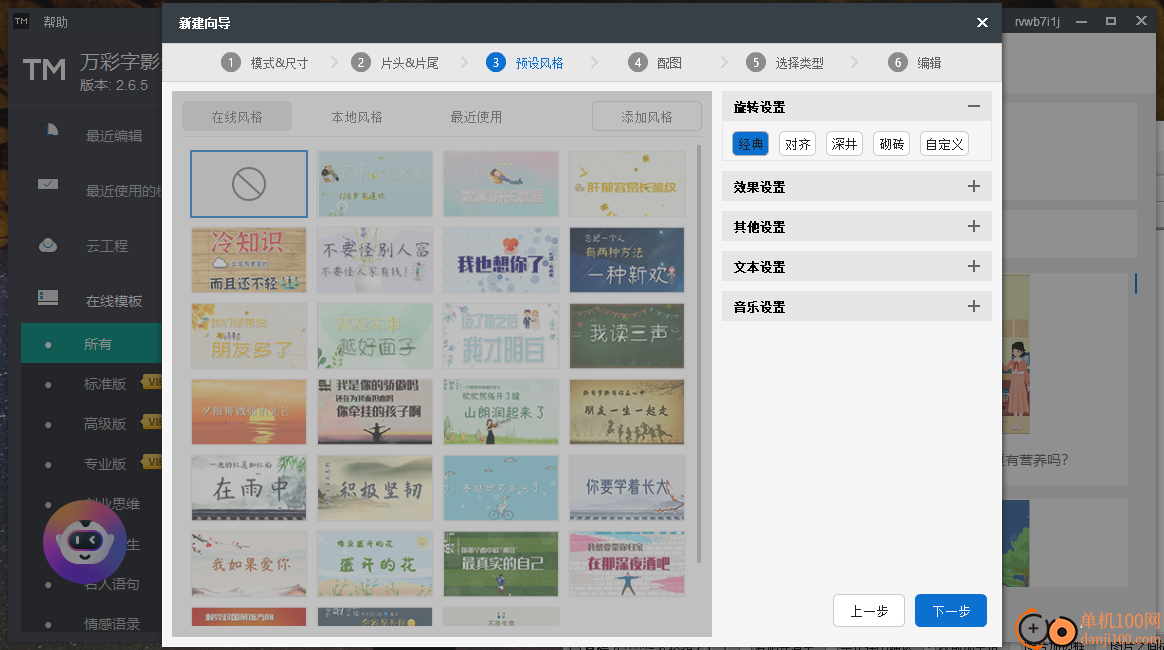Go to wizard step 4 配图
The height and width of the screenshot is (650, 1164).
(x=655, y=63)
